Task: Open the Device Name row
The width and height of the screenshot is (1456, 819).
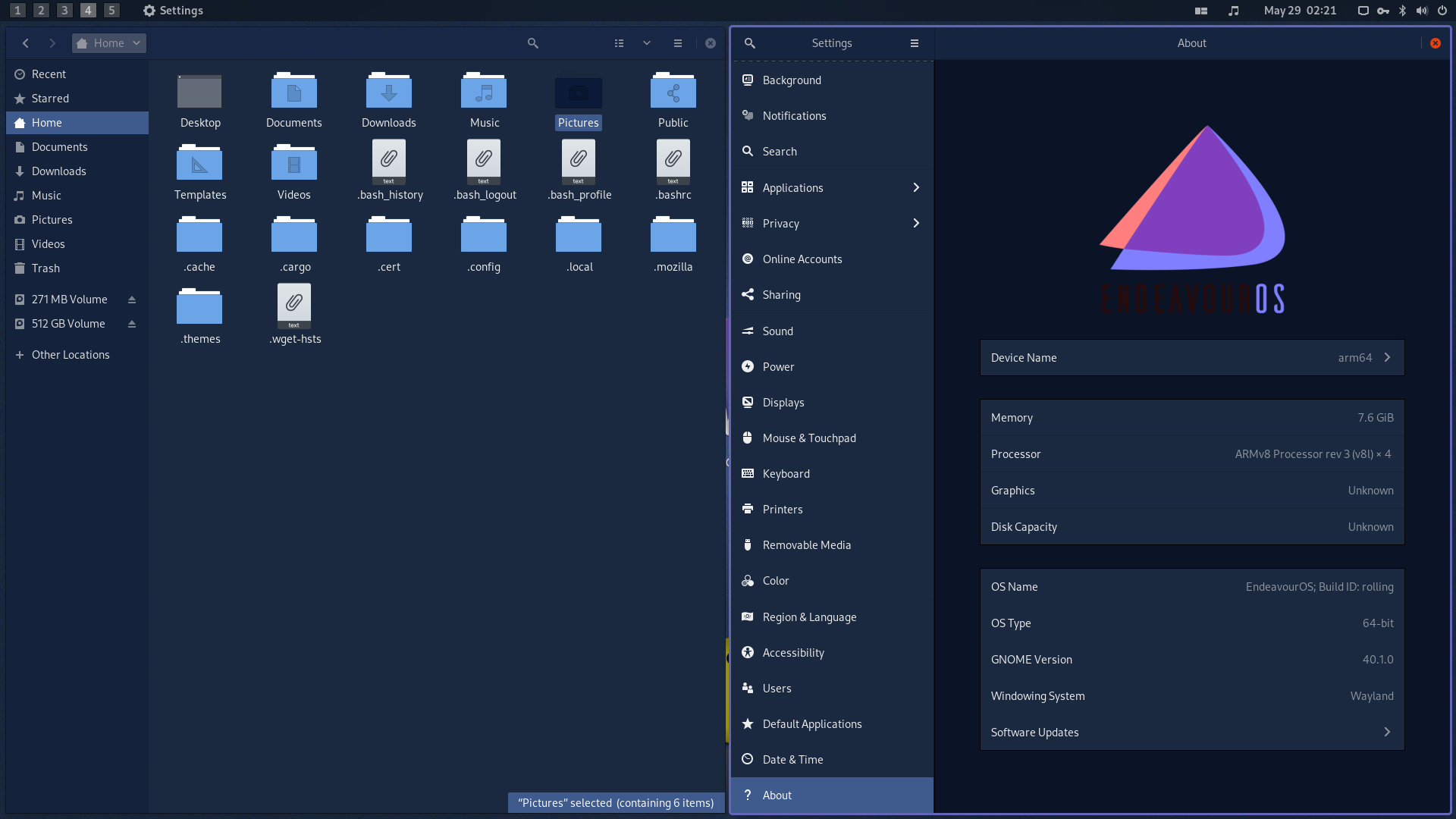Action: pos(1192,358)
